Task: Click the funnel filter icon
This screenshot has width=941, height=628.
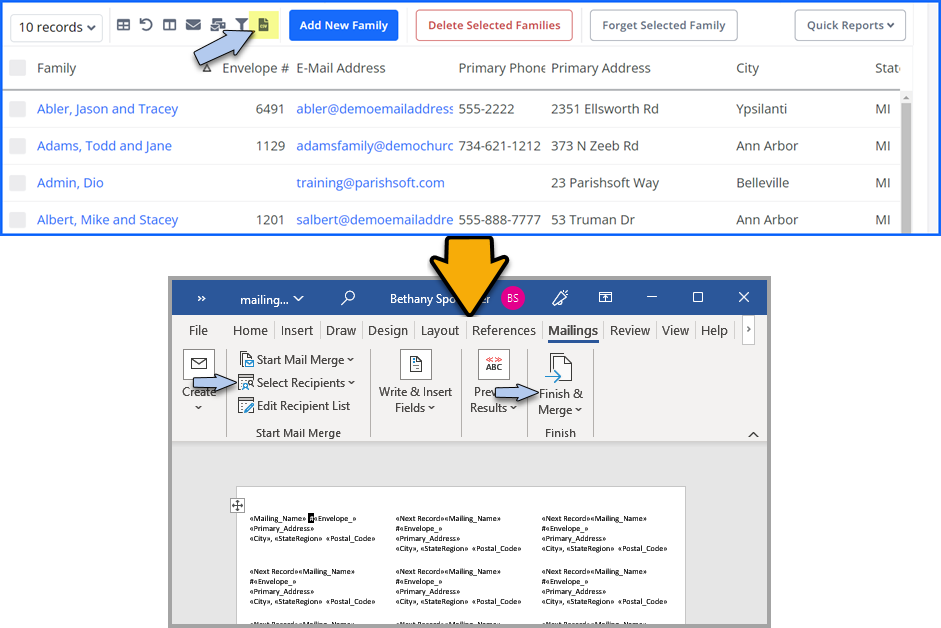Action: [x=241, y=25]
